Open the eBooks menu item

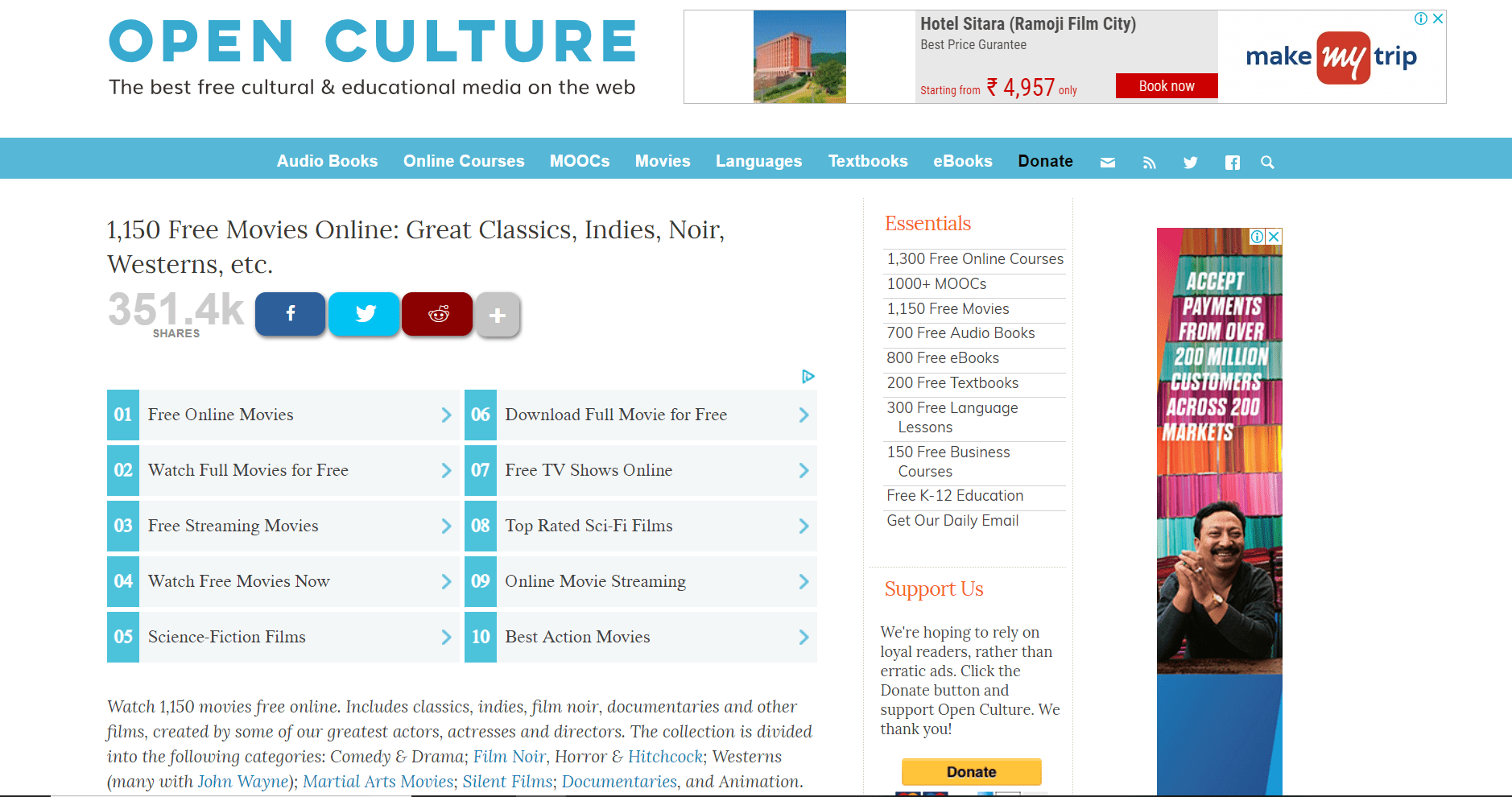tap(963, 161)
